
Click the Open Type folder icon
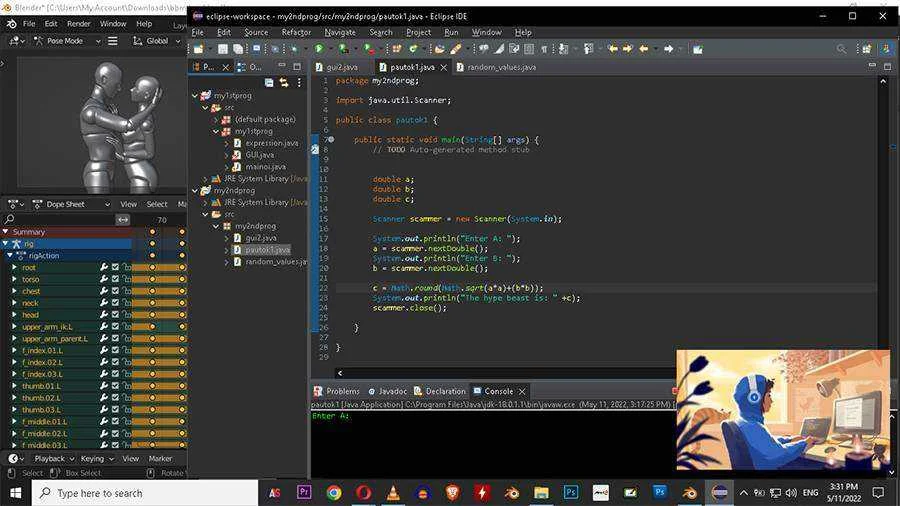pyautogui.click(x=440, y=49)
